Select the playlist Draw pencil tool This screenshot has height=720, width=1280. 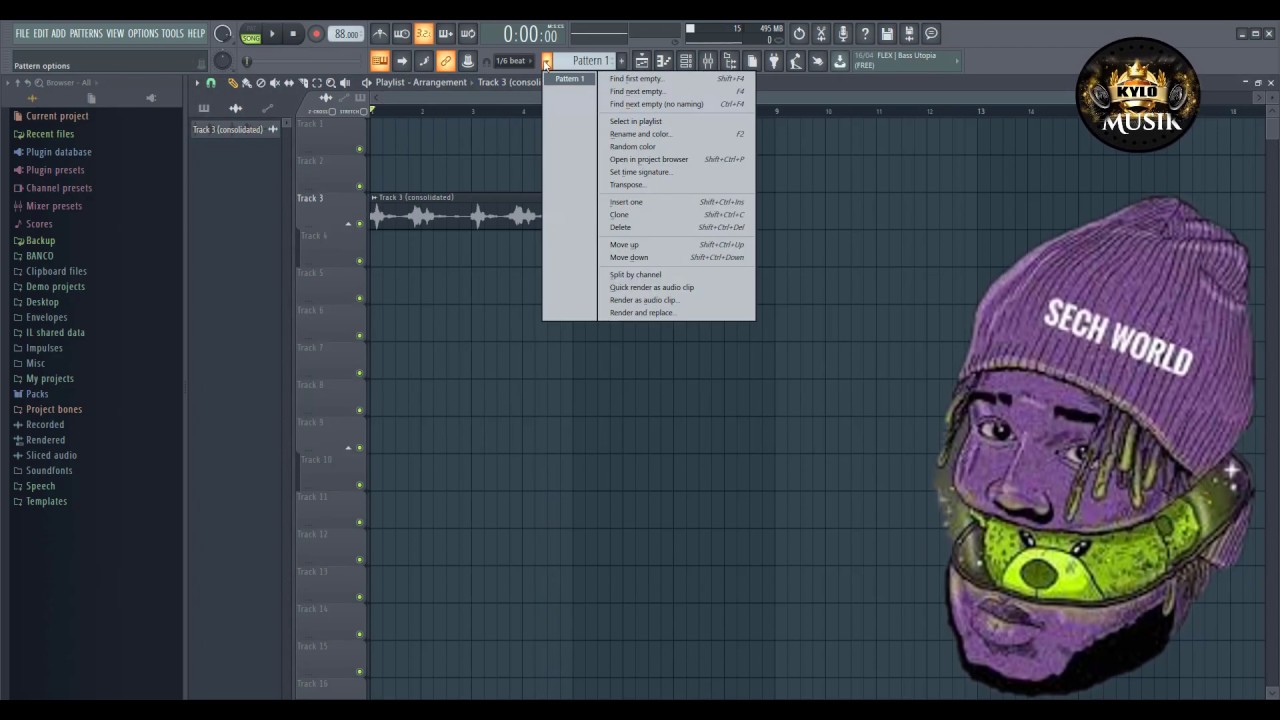pos(233,83)
